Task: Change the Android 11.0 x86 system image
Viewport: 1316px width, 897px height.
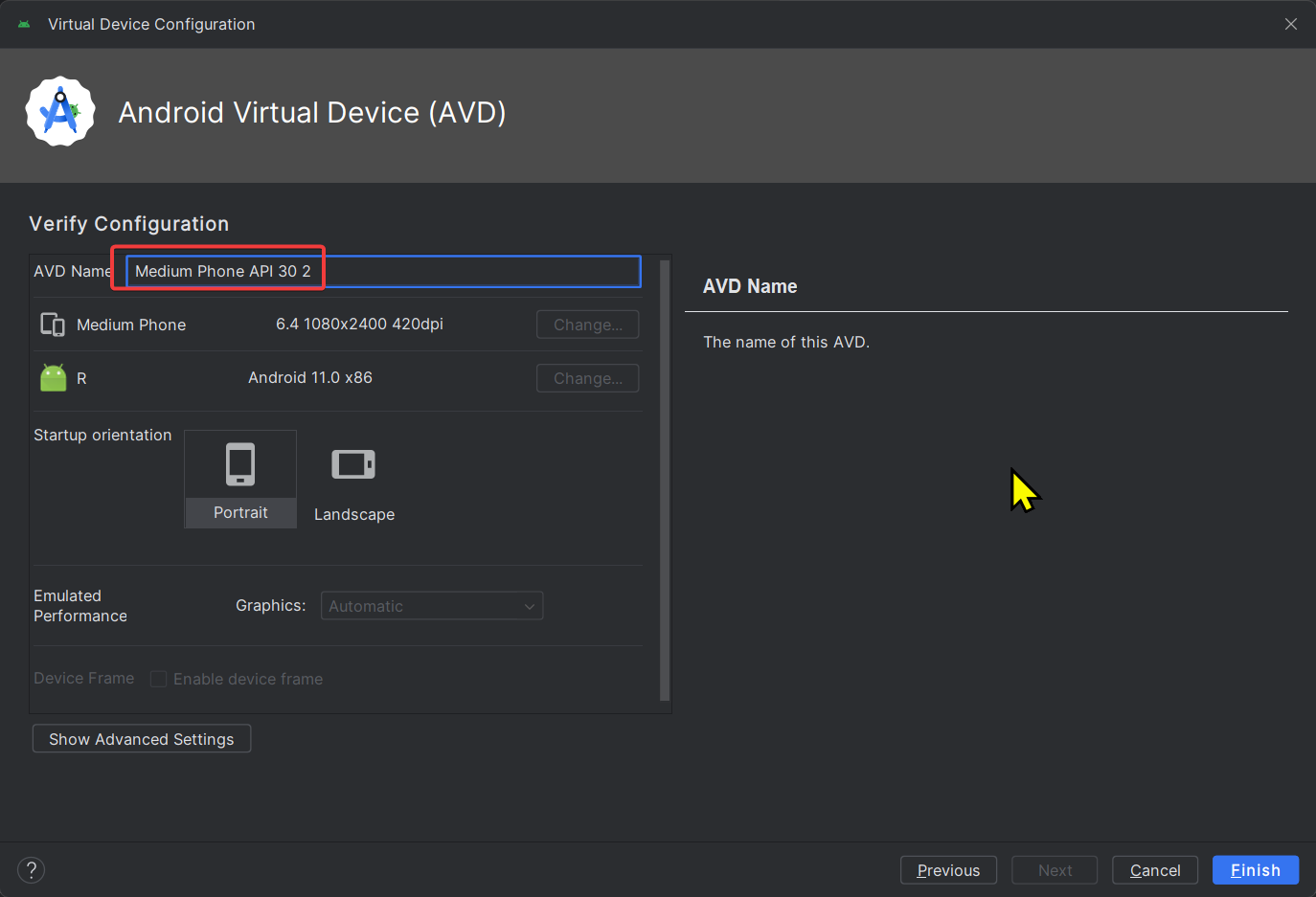Action: pos(588,378)
